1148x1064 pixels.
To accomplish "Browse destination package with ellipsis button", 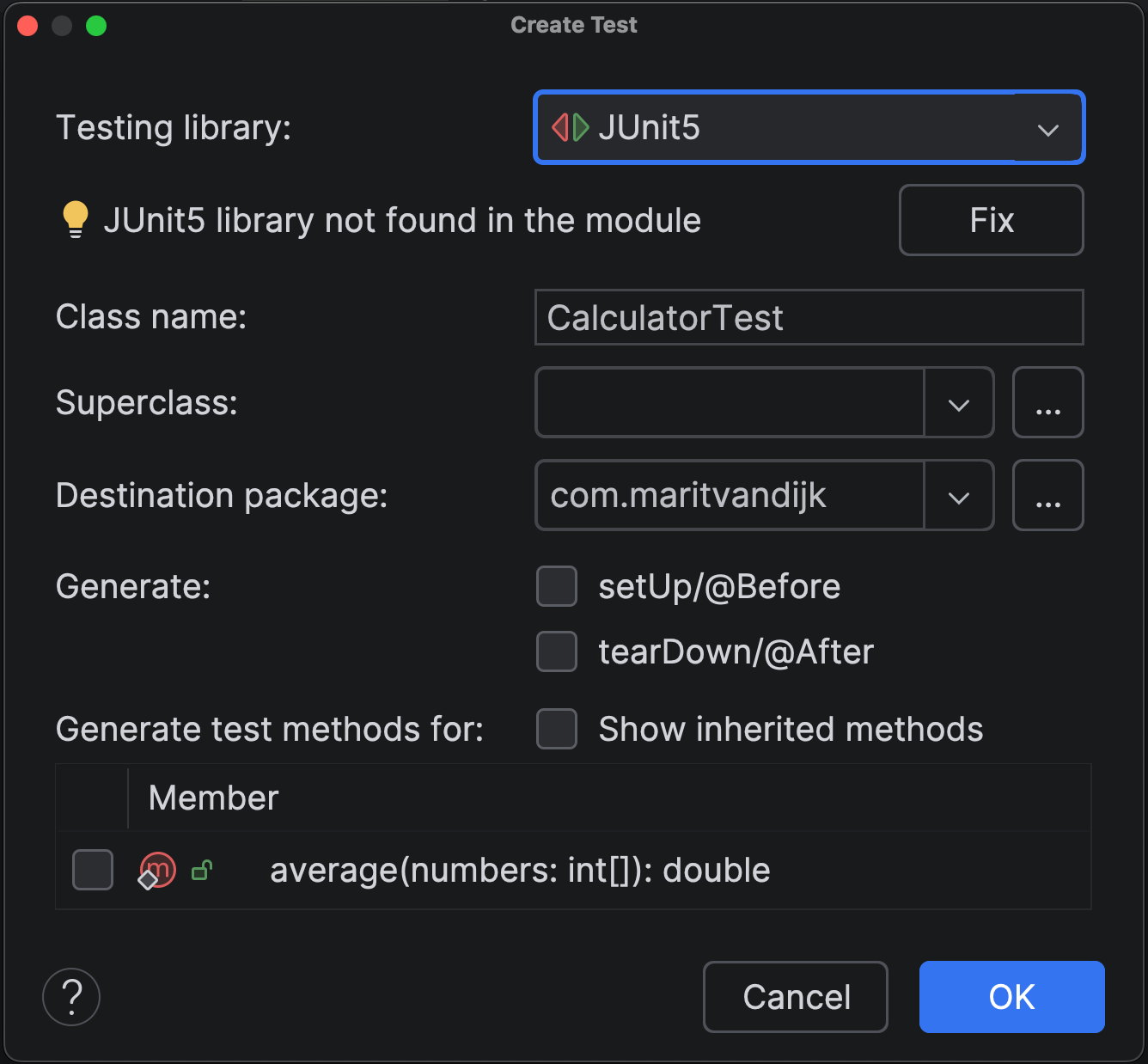I will click(1047, 496).
